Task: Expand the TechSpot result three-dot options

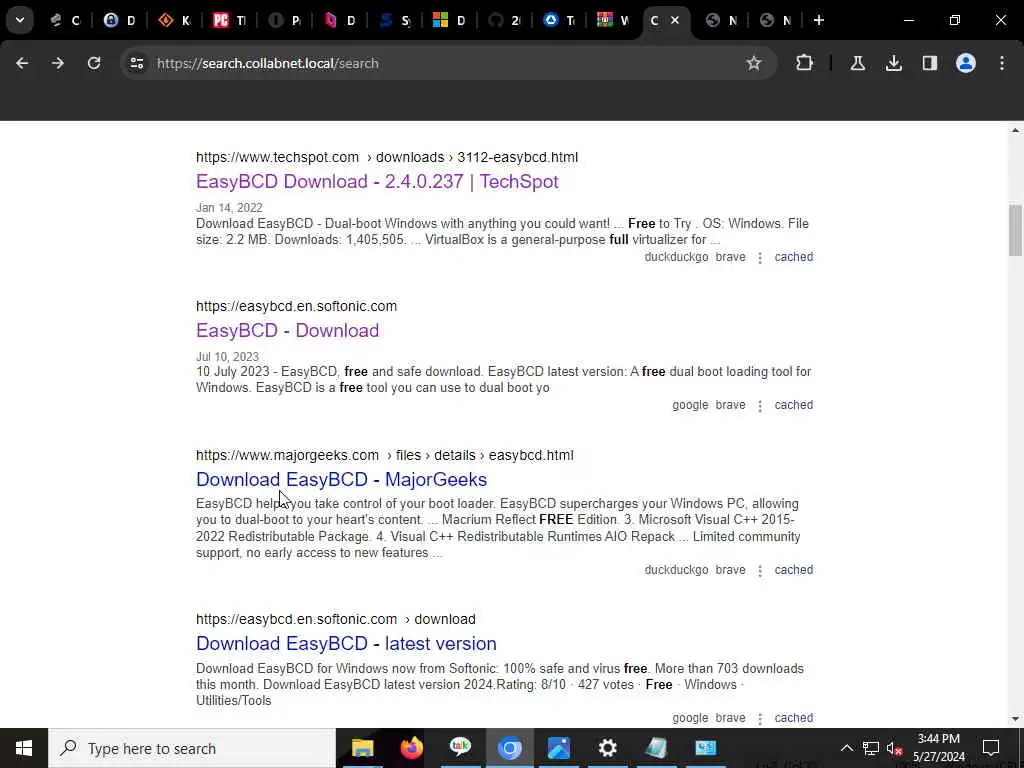Action: pos(760,258)
